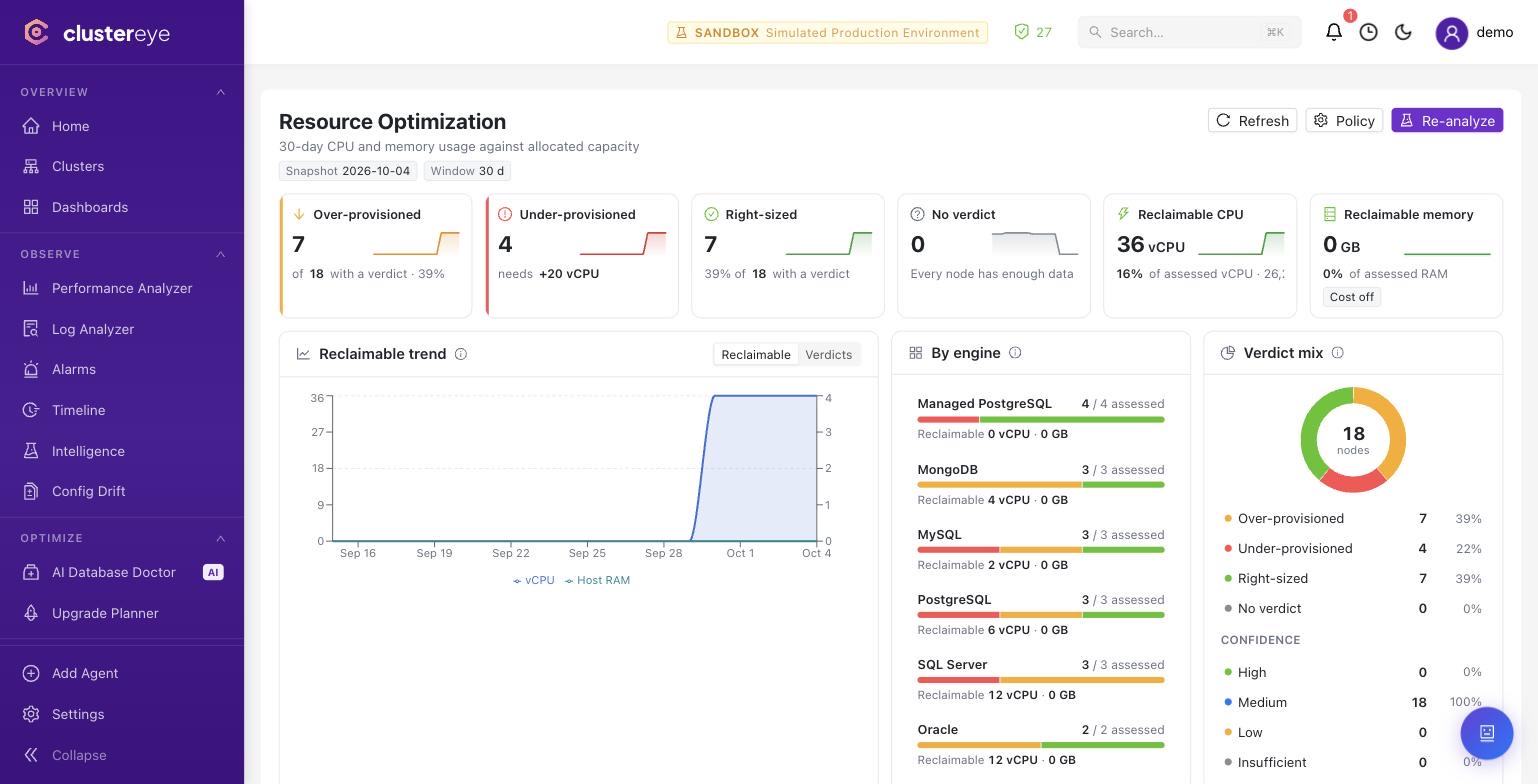Collapse the OVERVIEW section
The width and height of the screenshot is (1538, 784).
point(221,92)
